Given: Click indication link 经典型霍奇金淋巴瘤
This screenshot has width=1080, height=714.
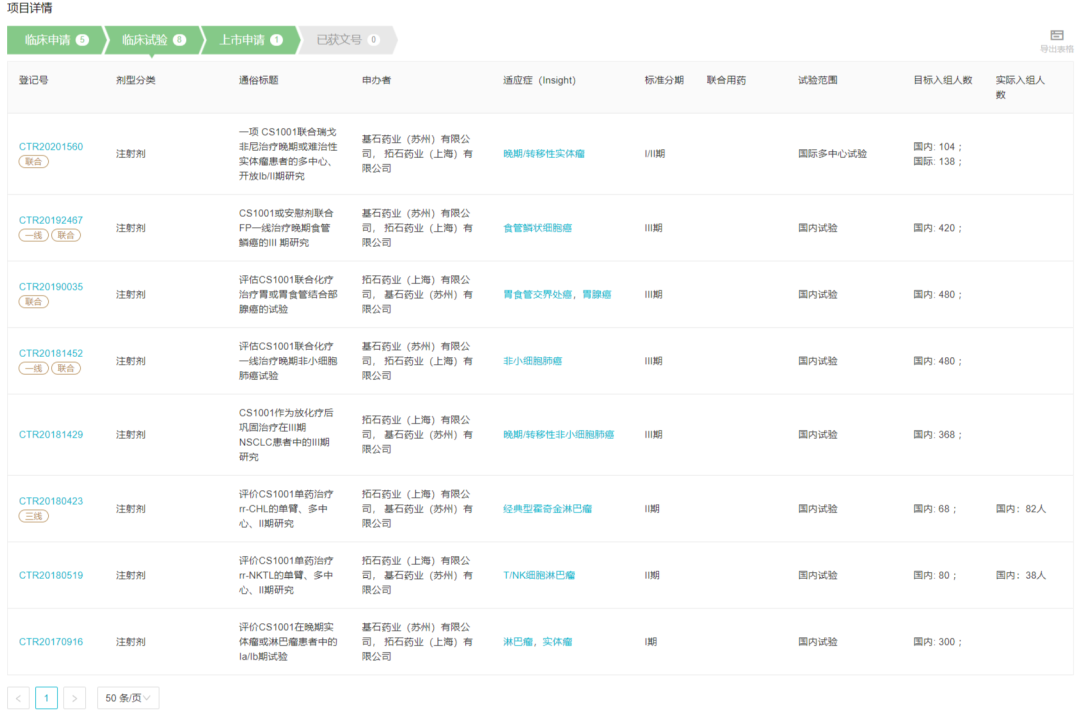Looking at the screenshot, I should (x=548, y=509).
